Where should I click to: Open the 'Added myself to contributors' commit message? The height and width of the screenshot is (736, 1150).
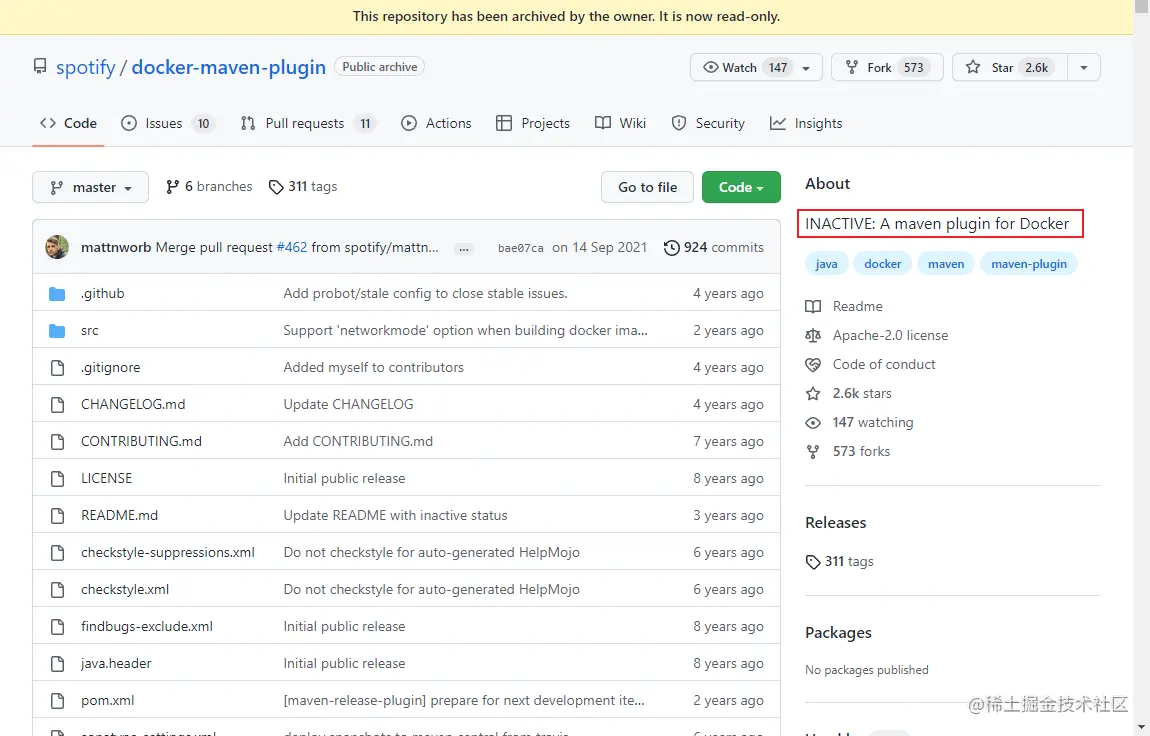[373, 367]
